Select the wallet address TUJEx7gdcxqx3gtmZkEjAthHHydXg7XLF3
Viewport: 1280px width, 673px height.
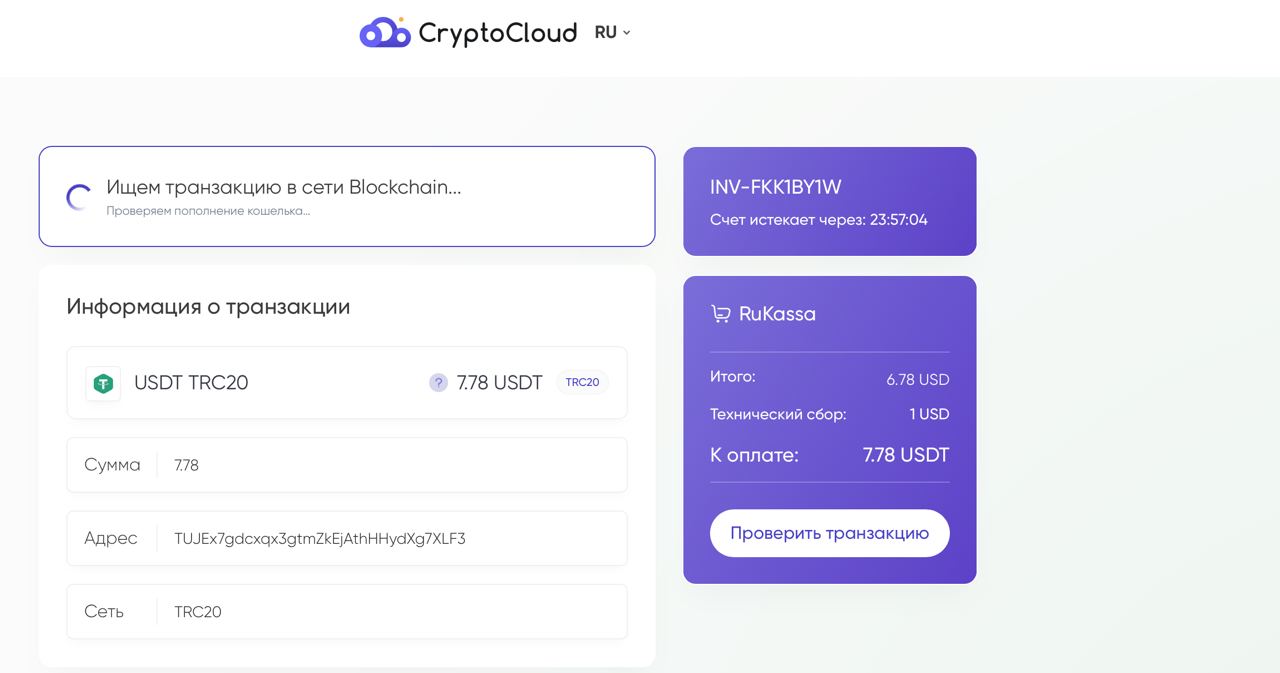[x=320, y=538]
